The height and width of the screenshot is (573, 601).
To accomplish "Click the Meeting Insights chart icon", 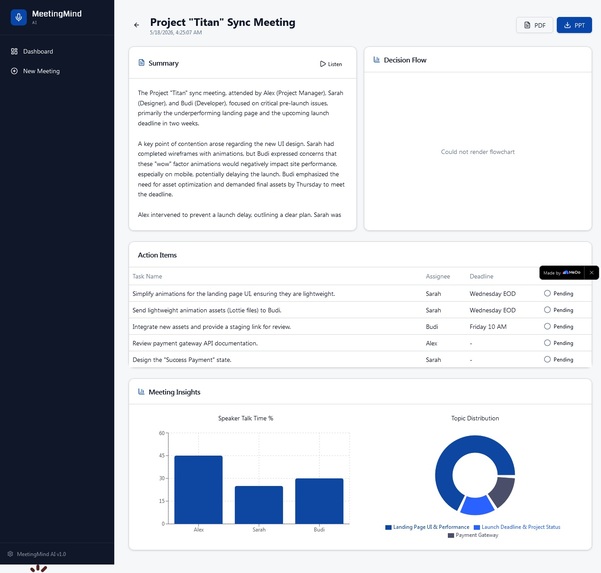I will click(141, 392).
